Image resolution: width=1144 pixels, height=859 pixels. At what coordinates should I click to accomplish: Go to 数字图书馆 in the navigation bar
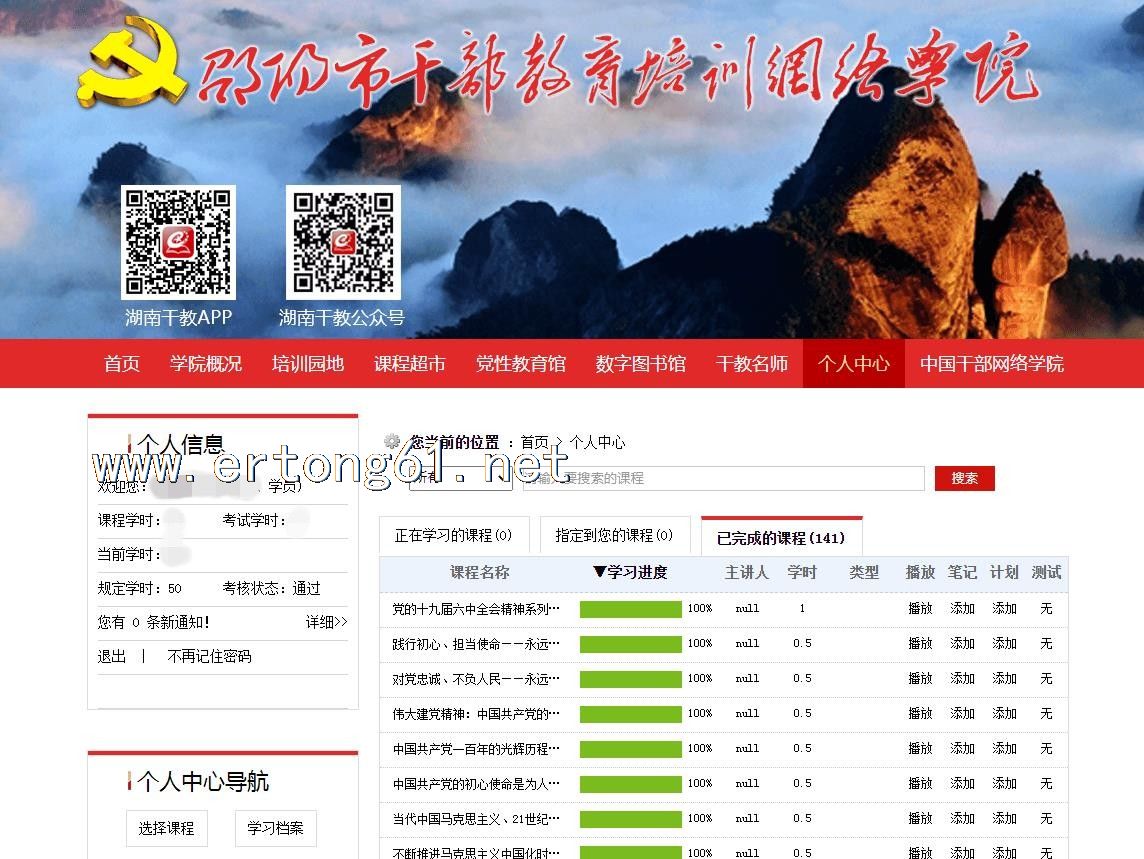640,364
